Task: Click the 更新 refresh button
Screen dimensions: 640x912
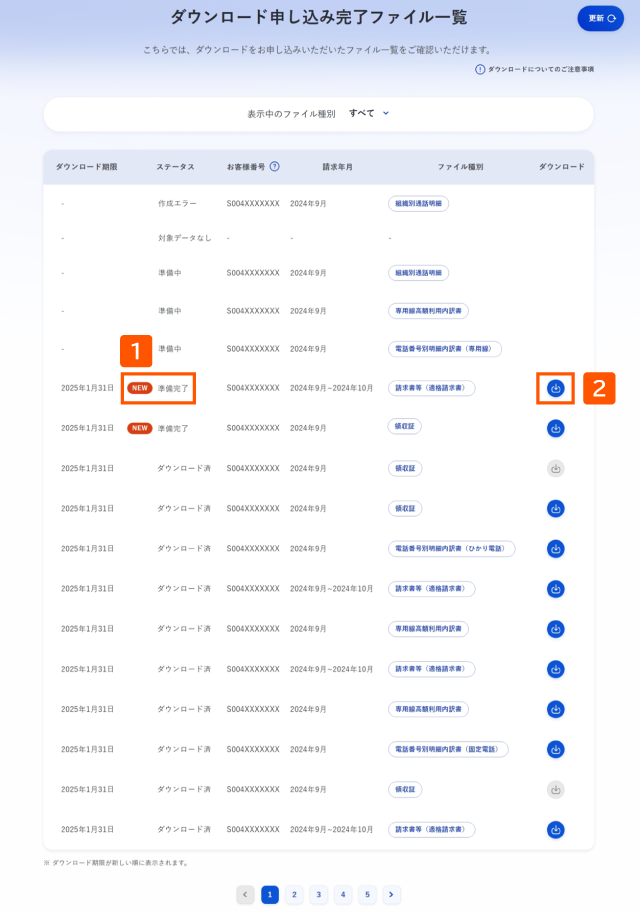Action: (600, 18)
